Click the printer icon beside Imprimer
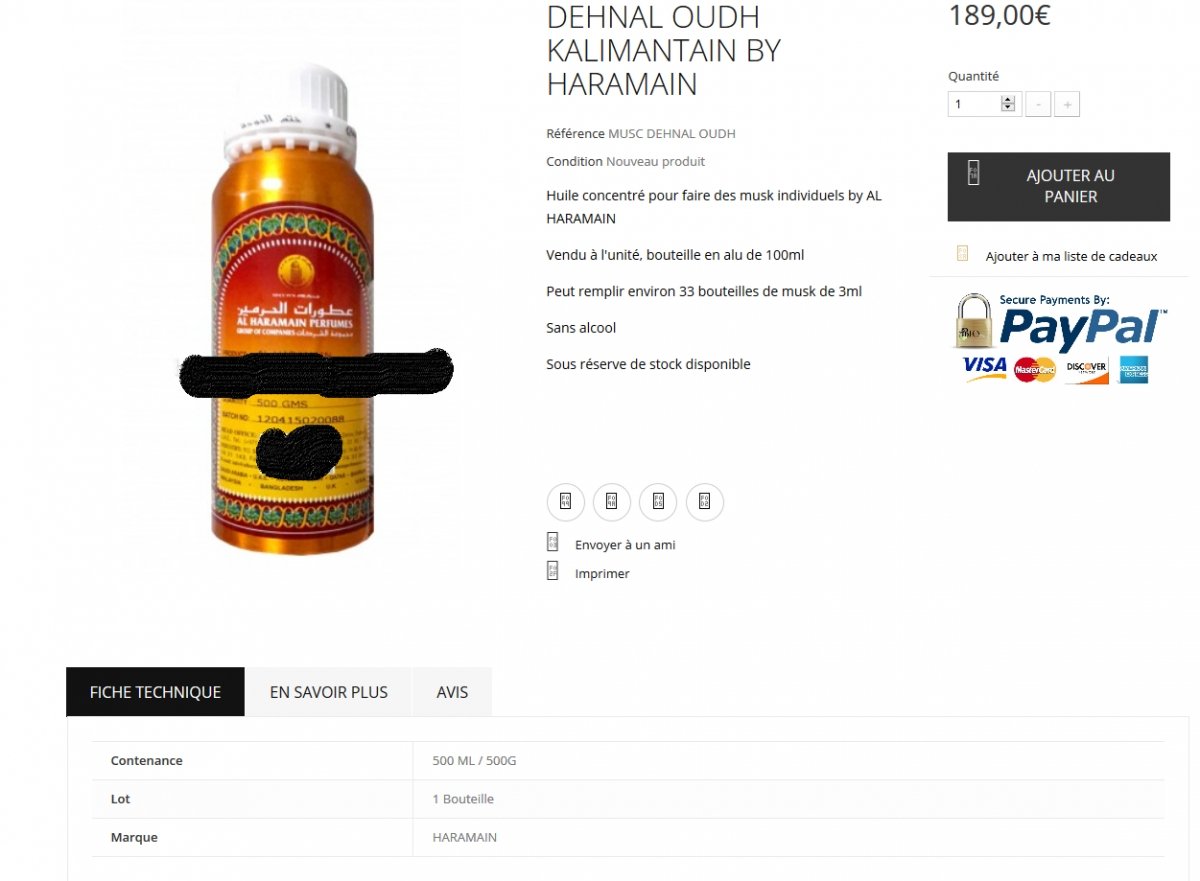Image resolution: width=1200 pixels, height=881 pixels. pyautogui.click(x=552, y=572)
